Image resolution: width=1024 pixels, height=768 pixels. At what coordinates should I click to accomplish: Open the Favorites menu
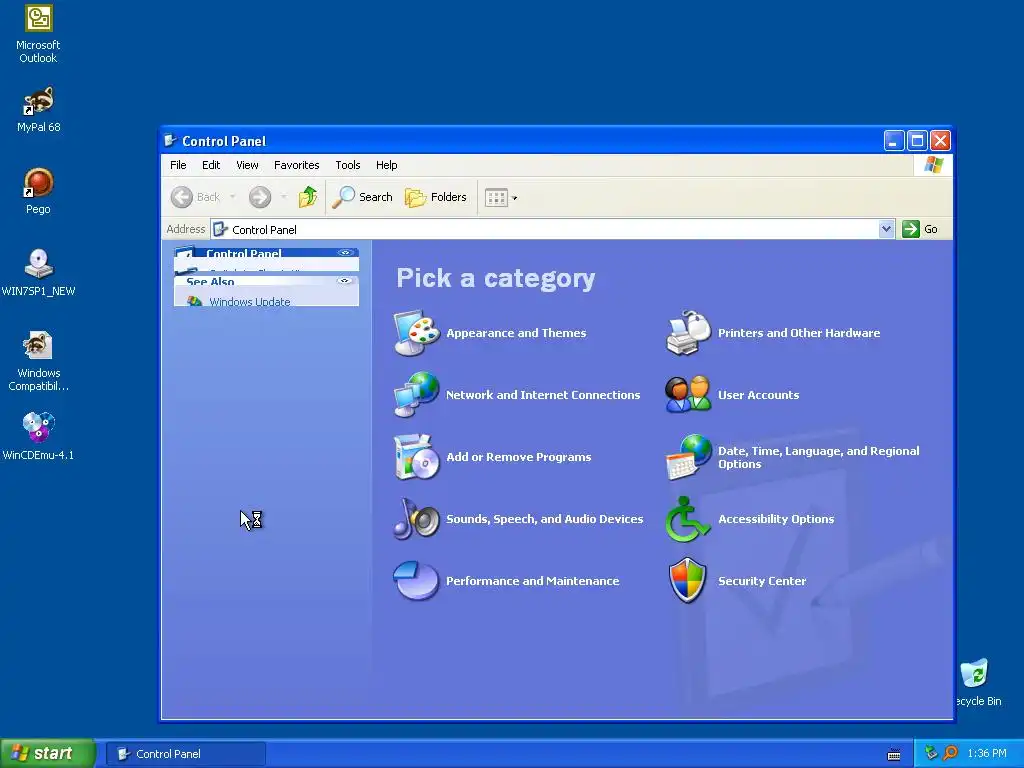296,165
